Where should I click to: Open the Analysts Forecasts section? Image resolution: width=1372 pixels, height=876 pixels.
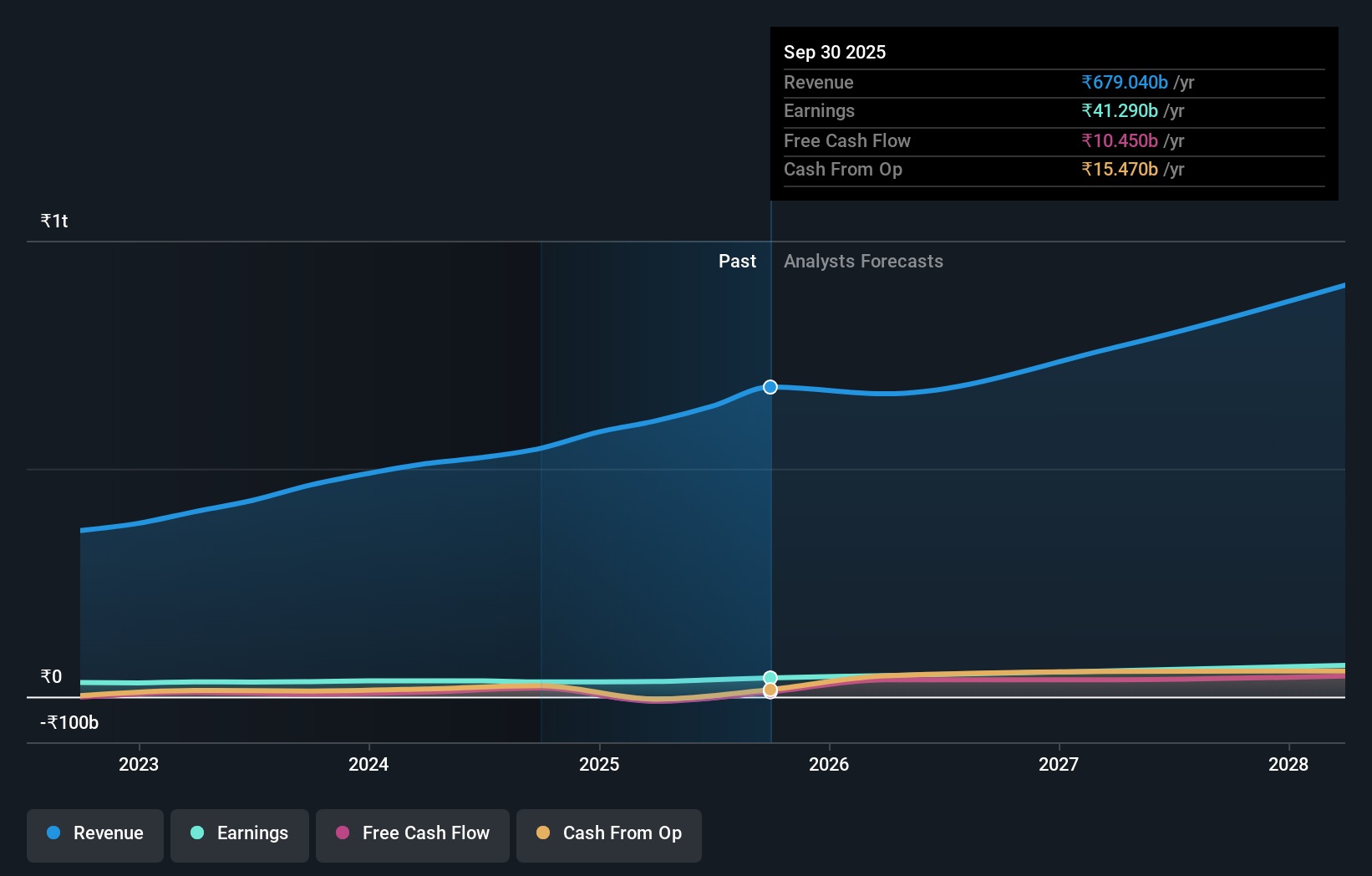point(863,261)
